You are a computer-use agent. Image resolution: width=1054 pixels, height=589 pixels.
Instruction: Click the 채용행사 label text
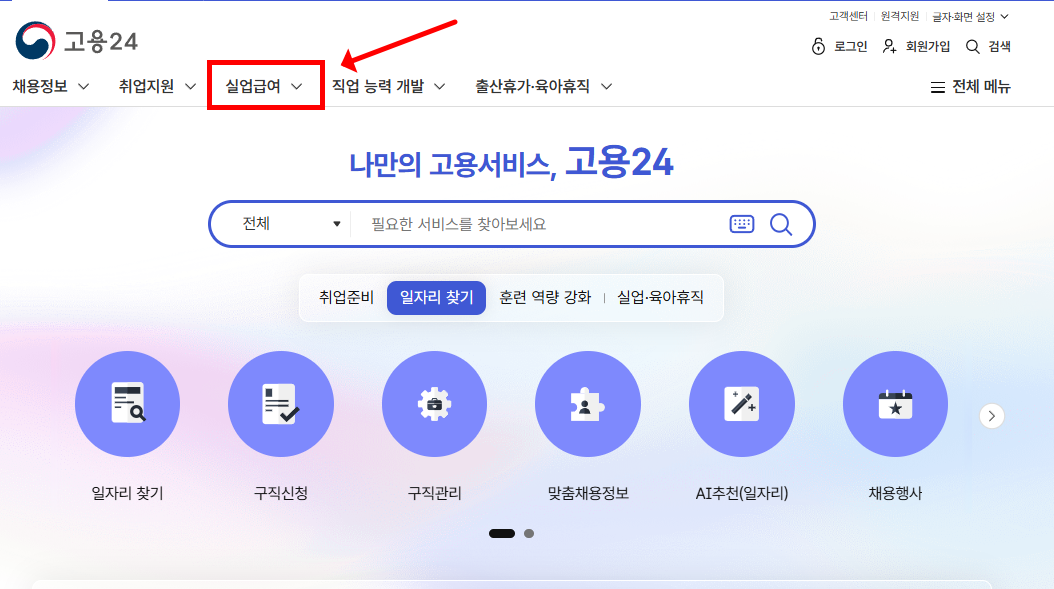[895, 494]
